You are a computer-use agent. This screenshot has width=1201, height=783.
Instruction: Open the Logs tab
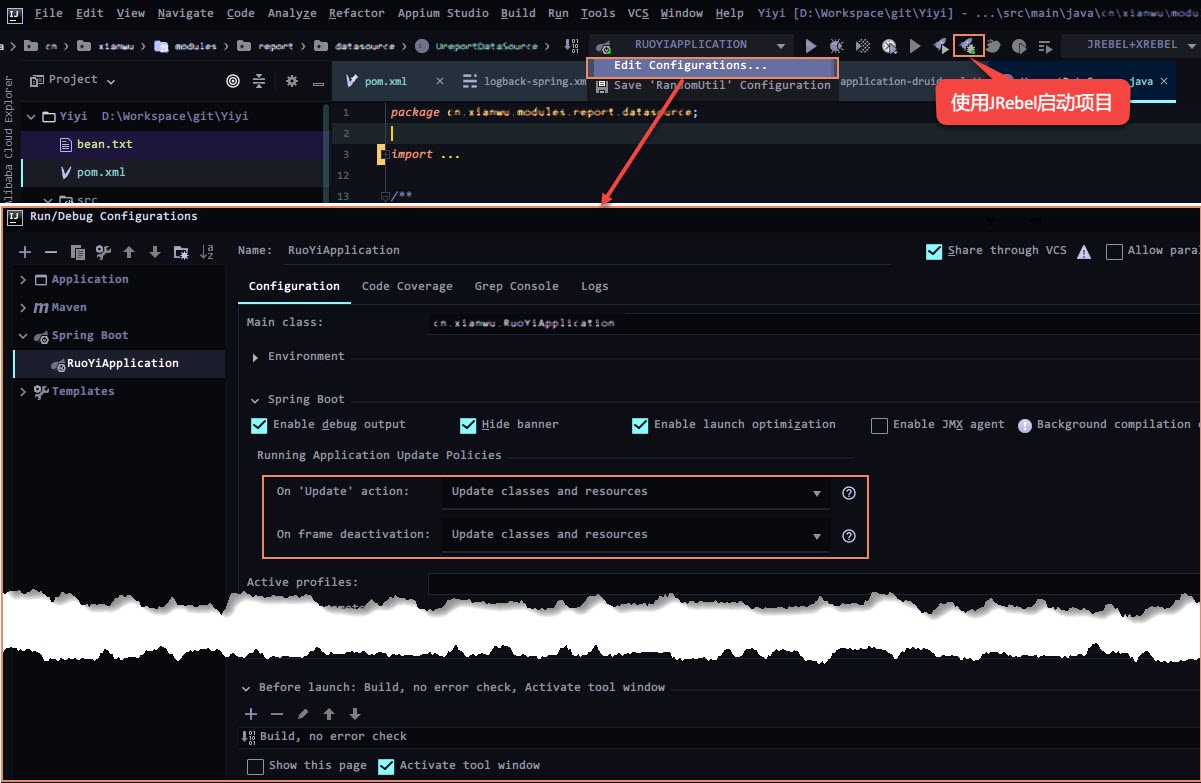point(595,286)
